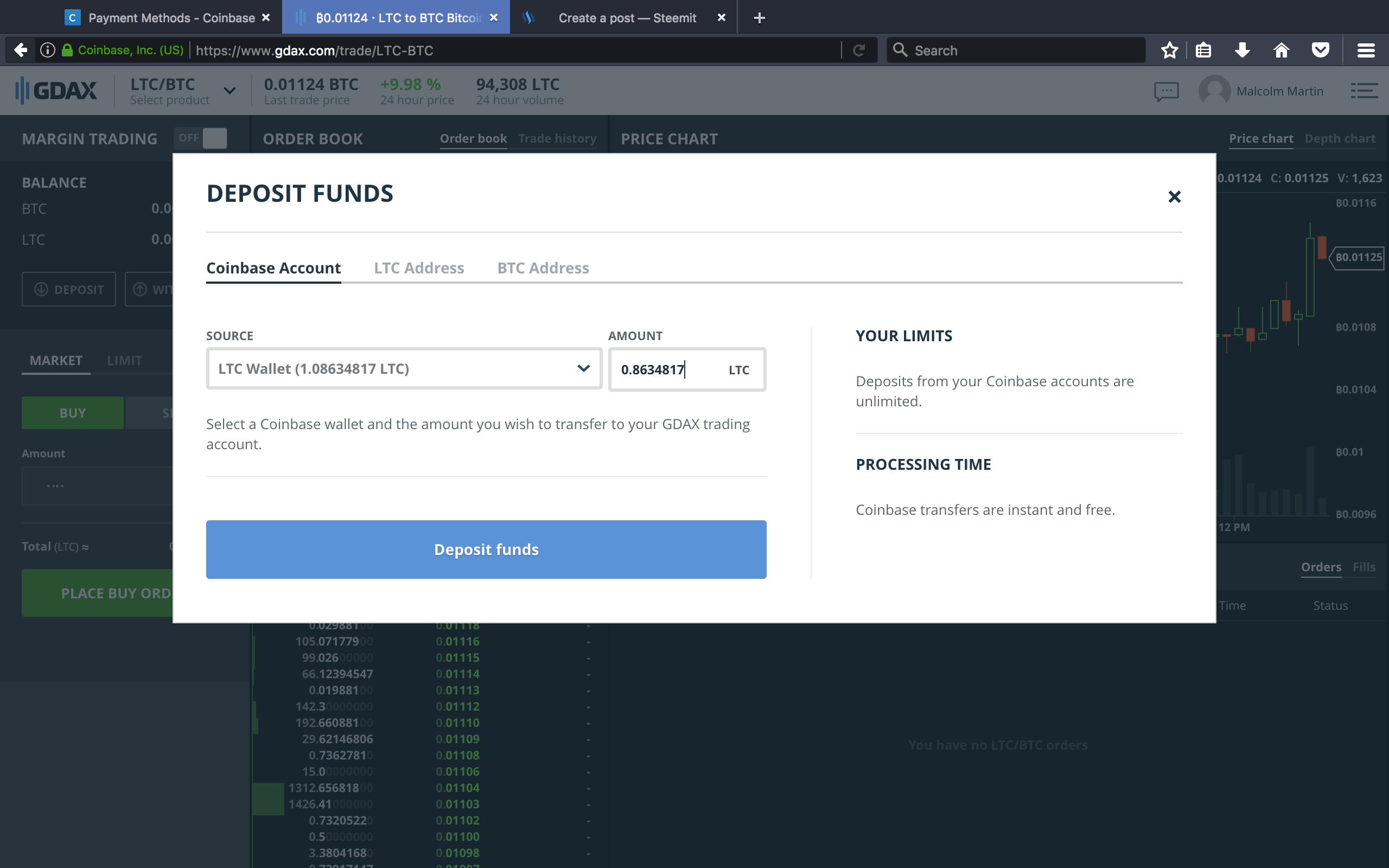
Task: Click the GDAX logo
Action: [56, 90]
